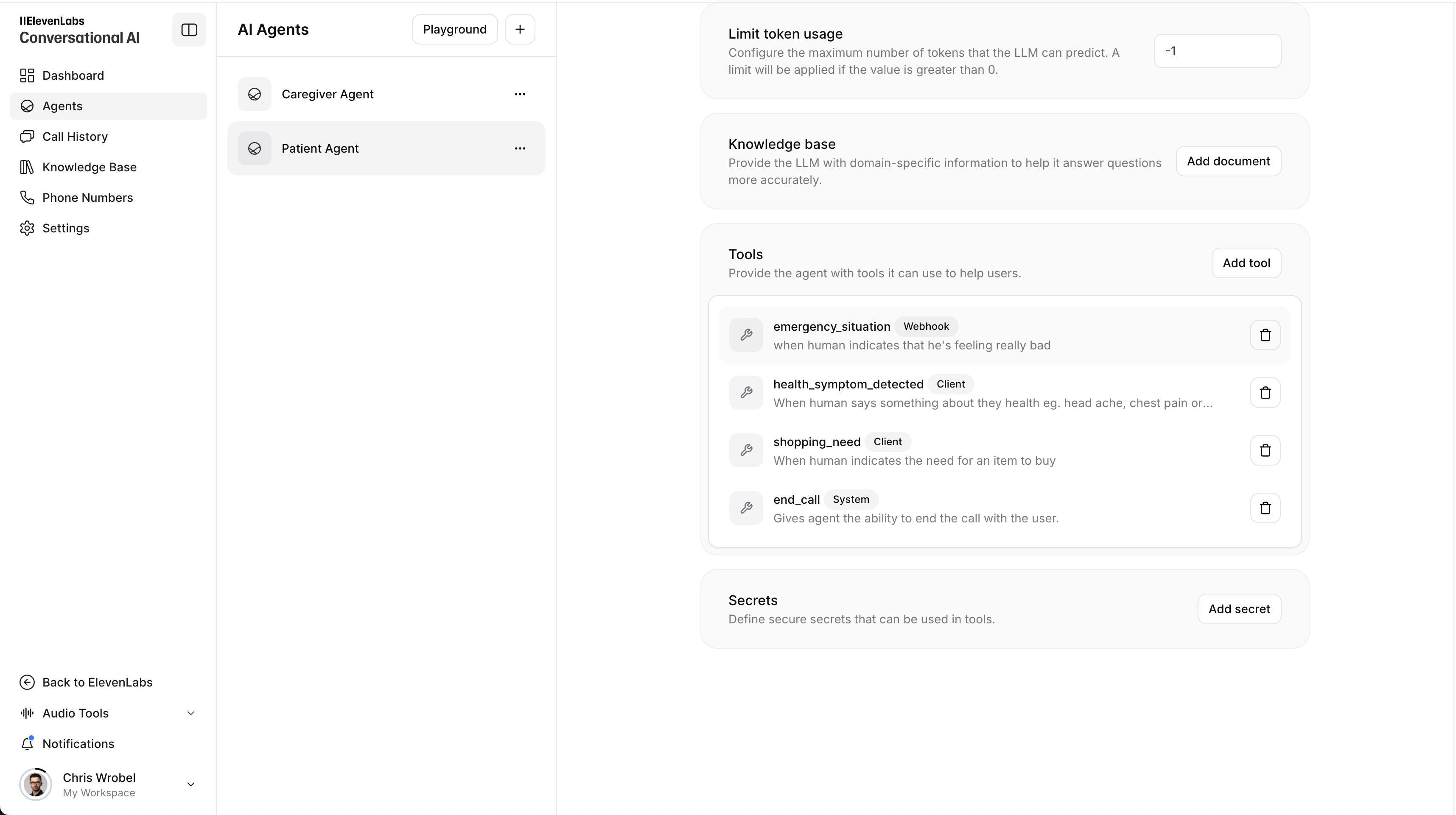Go to Call History page
The image size is (1456, 815).
click(75, 137)
